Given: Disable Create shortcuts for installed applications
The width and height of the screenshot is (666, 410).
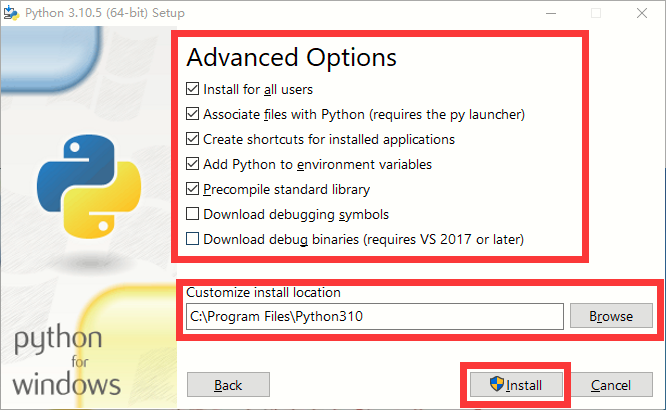Looking at the screenshot, I should coord(192,139).
